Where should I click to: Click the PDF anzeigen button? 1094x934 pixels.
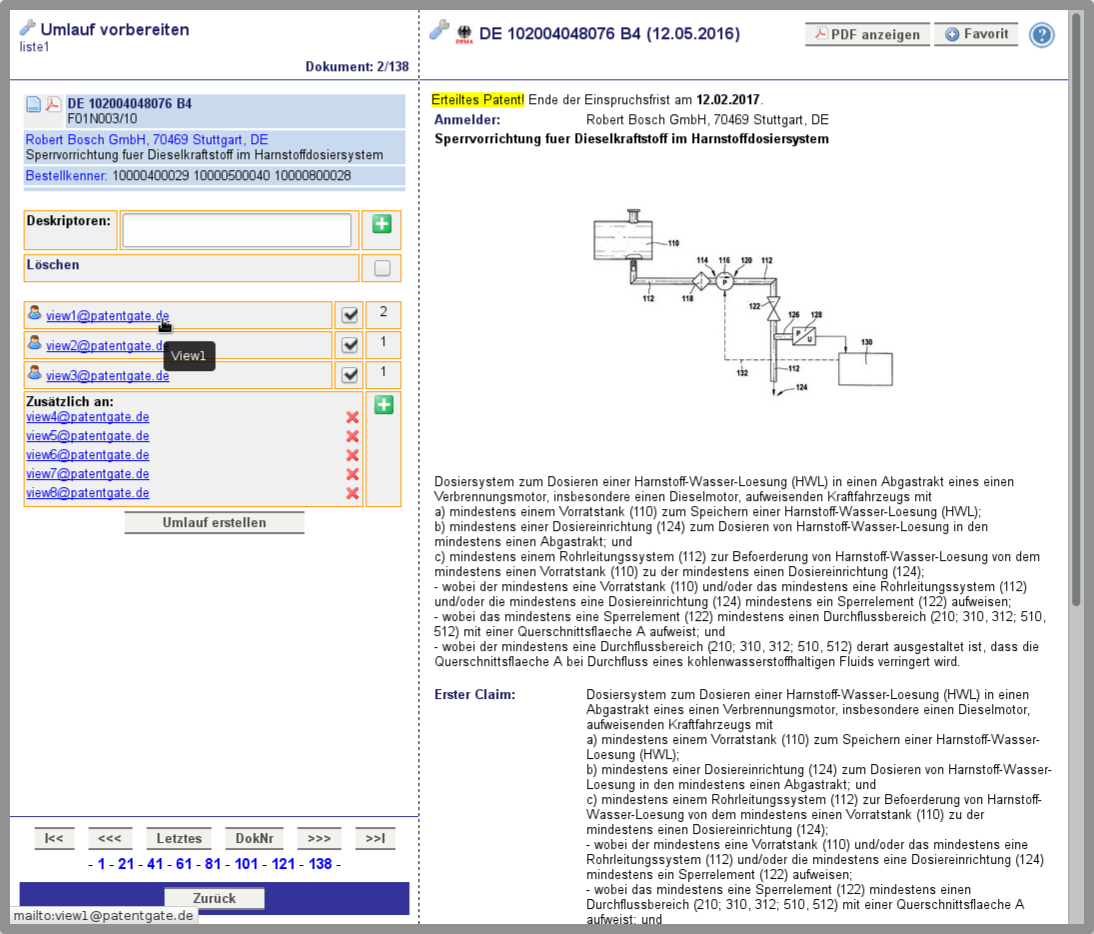click(x=867, y=34)
